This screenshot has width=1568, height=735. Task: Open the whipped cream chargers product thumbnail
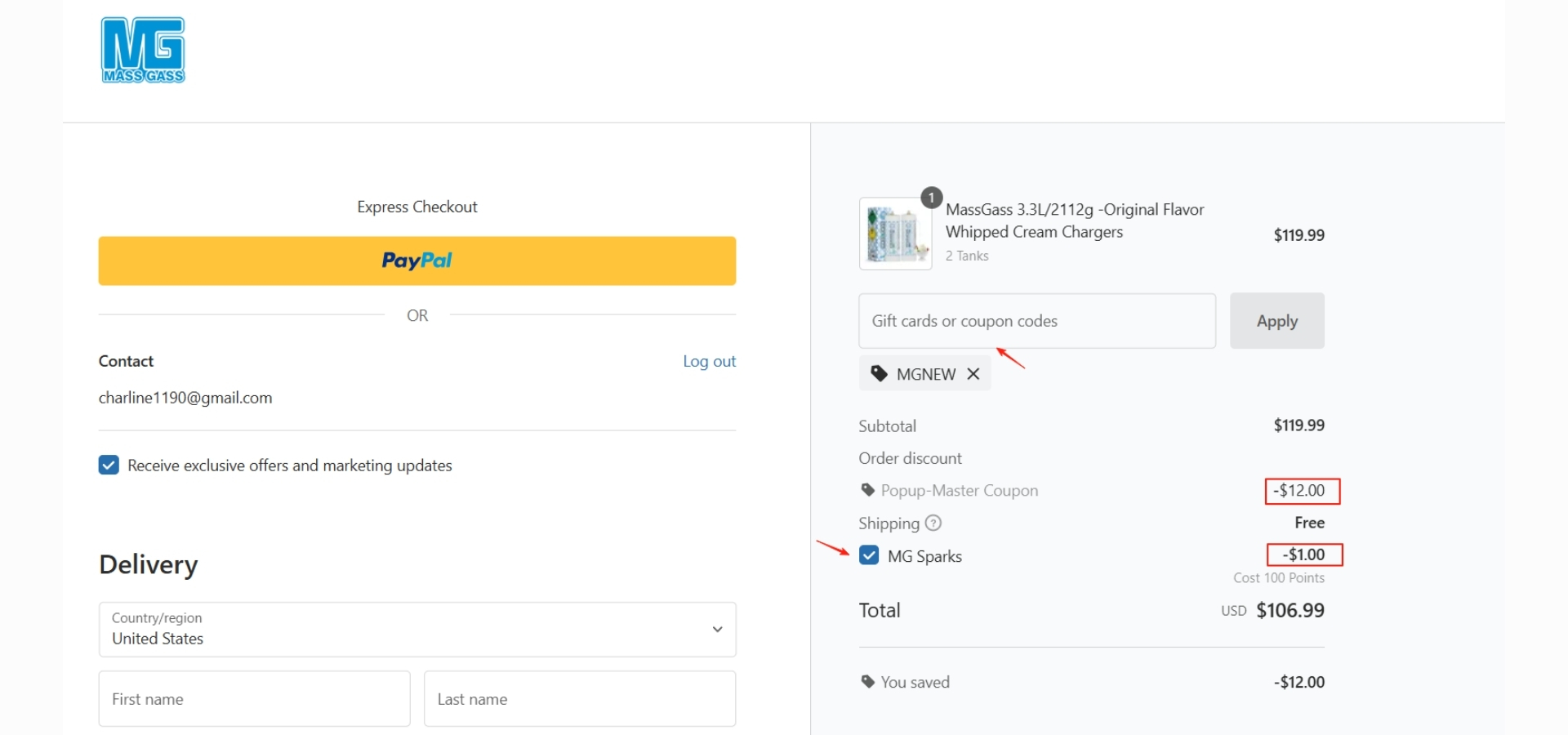tap(895, 234)
